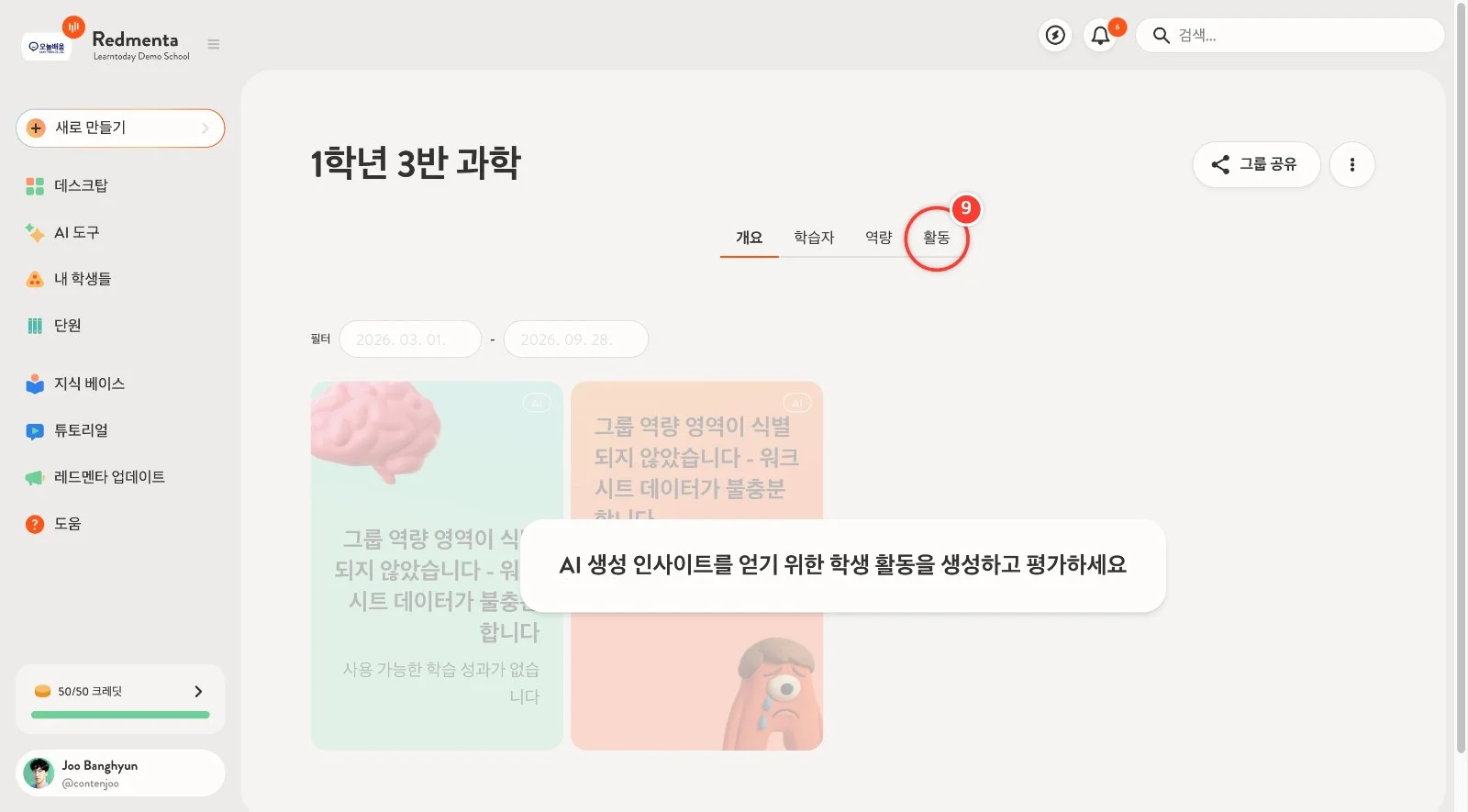The image size is (1468, 812).
Task: Open the notifications bell
Action: [x=1100, y=36]
